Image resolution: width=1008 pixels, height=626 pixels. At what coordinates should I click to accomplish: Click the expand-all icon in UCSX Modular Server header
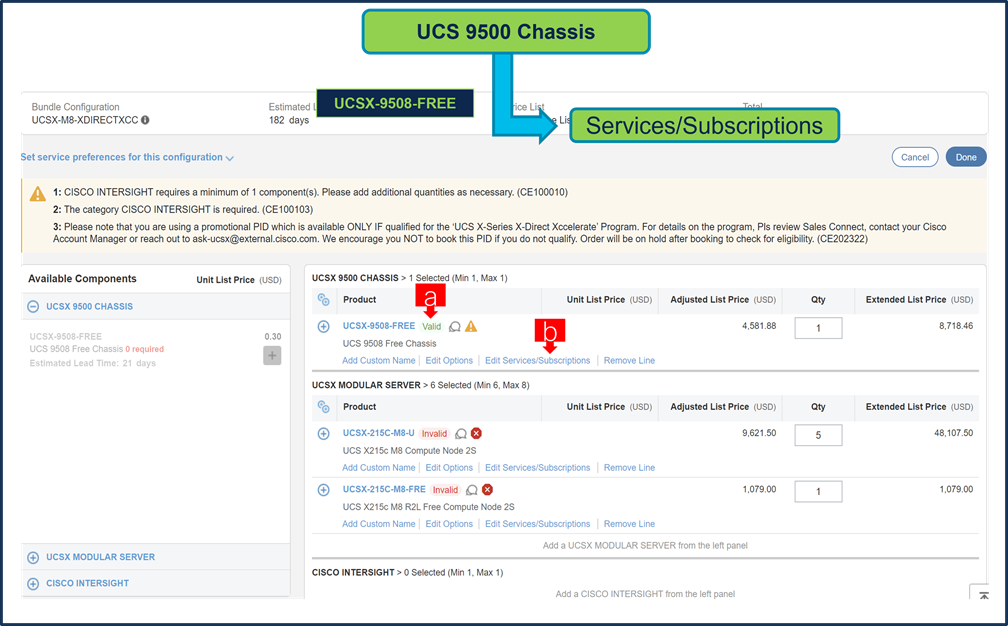tap(323, 407)
